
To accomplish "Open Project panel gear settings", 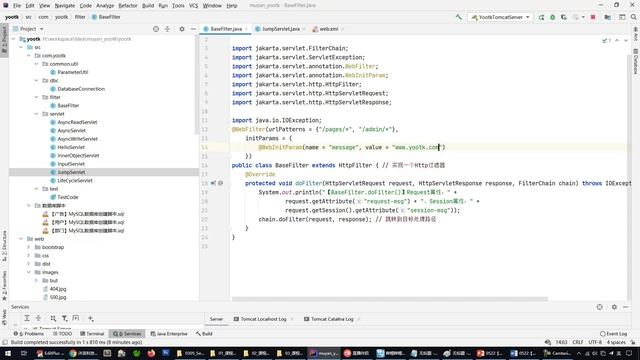I will [182, 29].
